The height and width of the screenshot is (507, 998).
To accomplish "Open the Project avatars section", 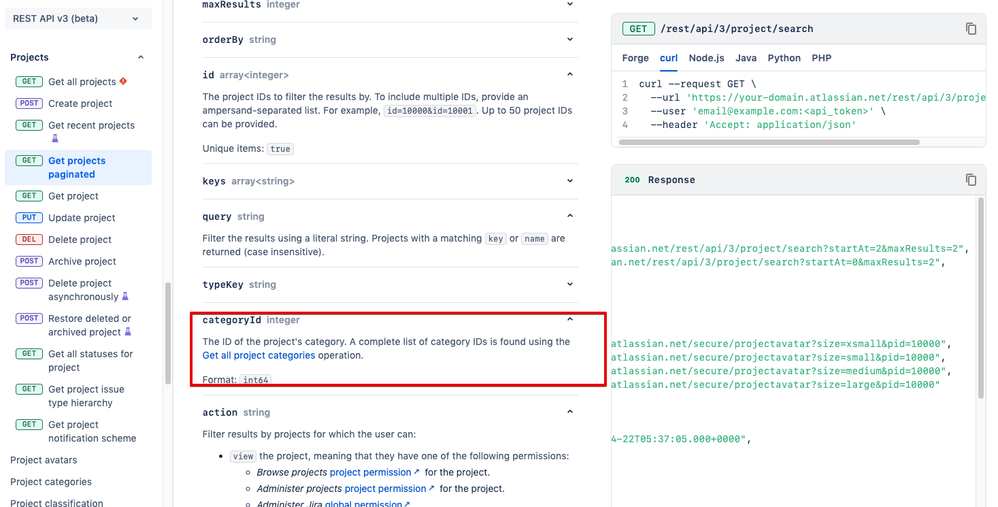I will 43,460.
